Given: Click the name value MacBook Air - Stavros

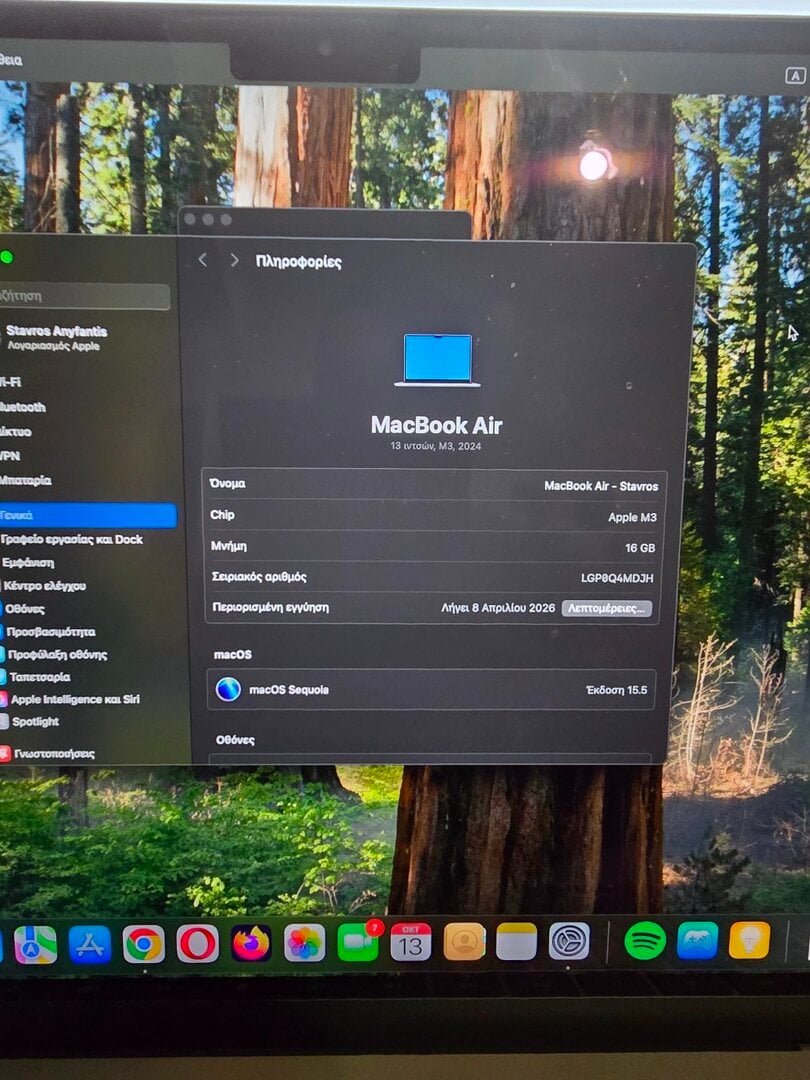Looking at the screenshot, I should [x=601, y=486].
